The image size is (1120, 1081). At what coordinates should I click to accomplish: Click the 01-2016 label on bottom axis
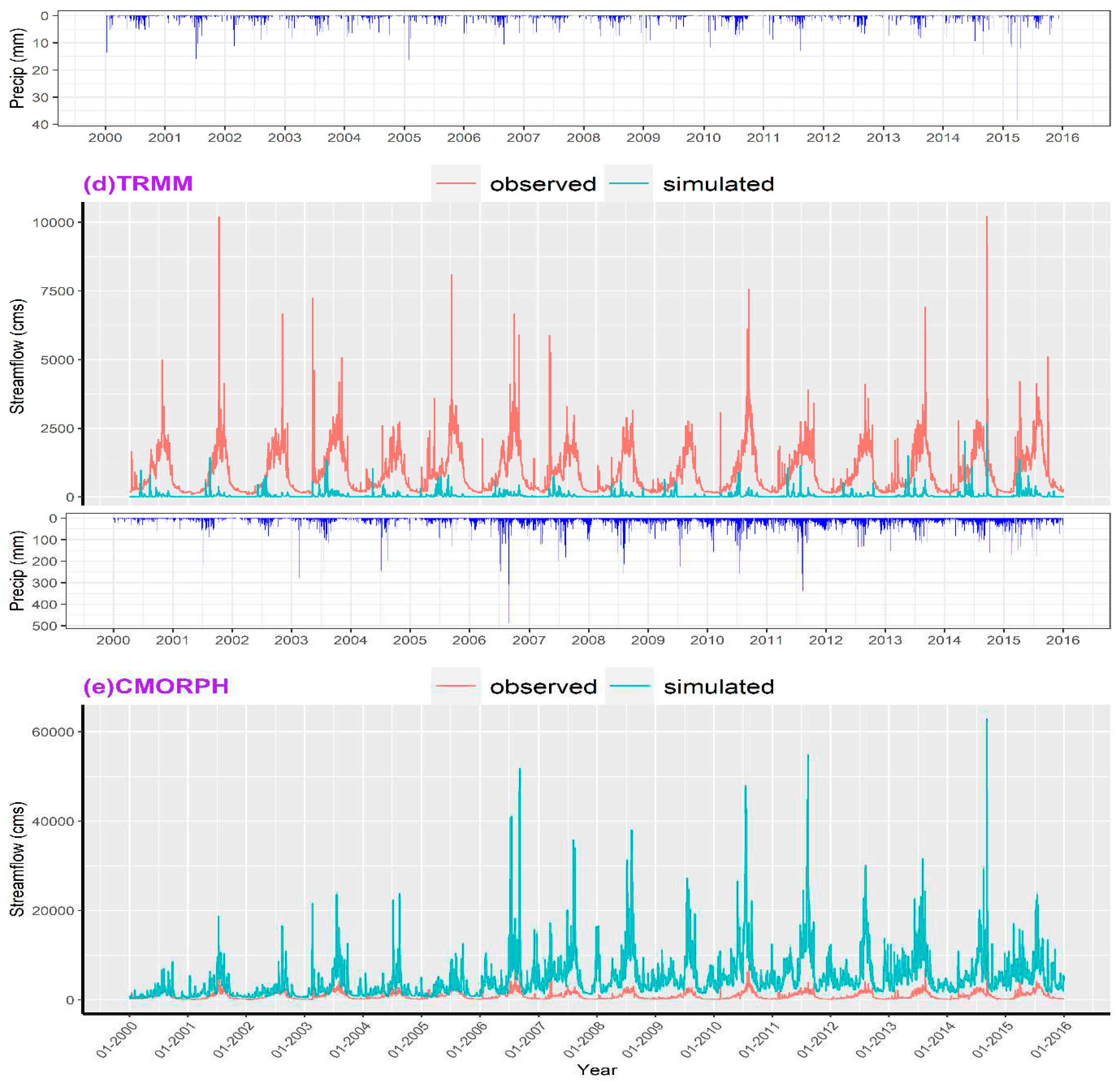click(1050, 1040)
